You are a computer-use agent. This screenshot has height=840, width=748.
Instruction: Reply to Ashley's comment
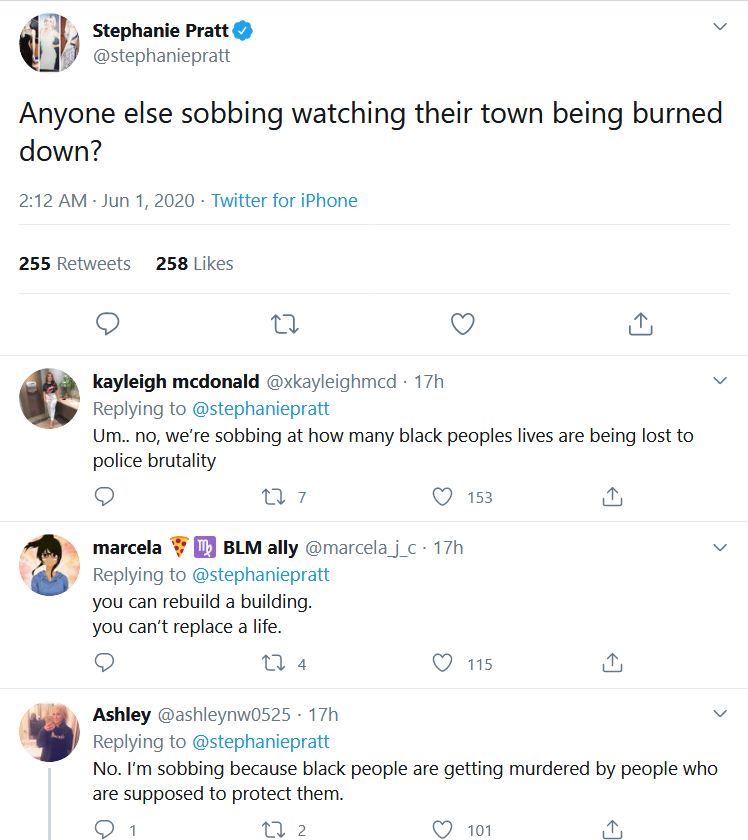[104, 829]
